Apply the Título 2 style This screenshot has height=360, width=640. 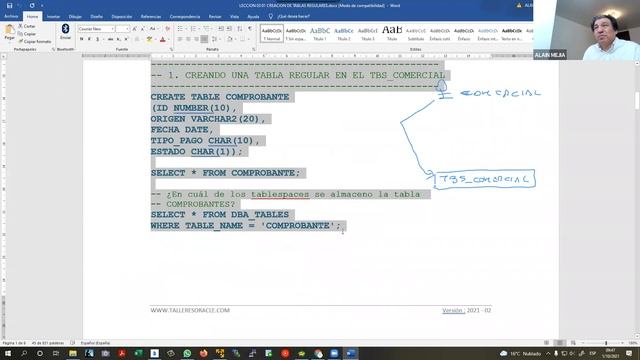pyautogui.click(x=344, y=33)
